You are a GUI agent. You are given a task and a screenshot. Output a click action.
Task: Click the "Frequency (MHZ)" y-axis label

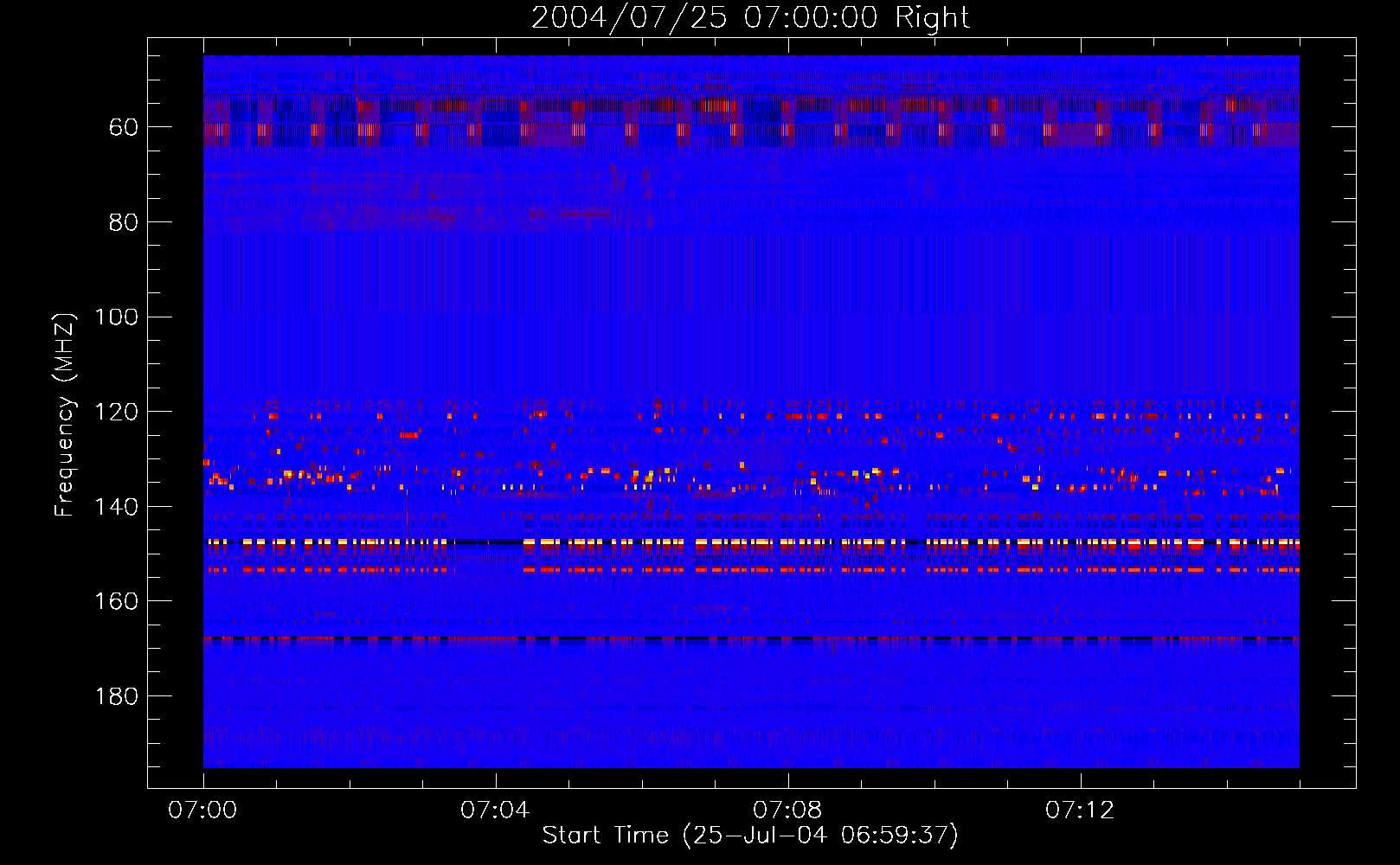tap(65, 414)
